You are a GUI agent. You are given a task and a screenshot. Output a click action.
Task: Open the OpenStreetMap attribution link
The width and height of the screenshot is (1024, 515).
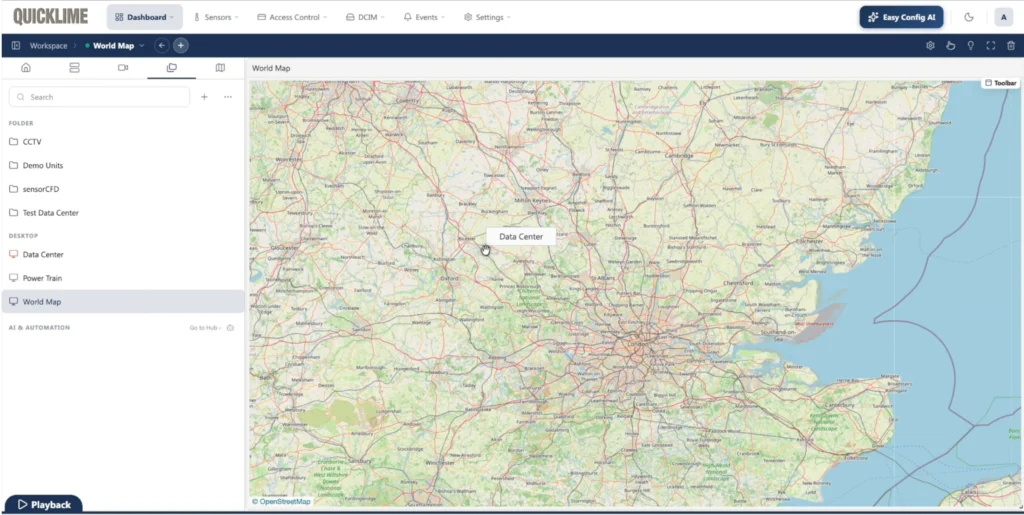click(x=285, y=501)
